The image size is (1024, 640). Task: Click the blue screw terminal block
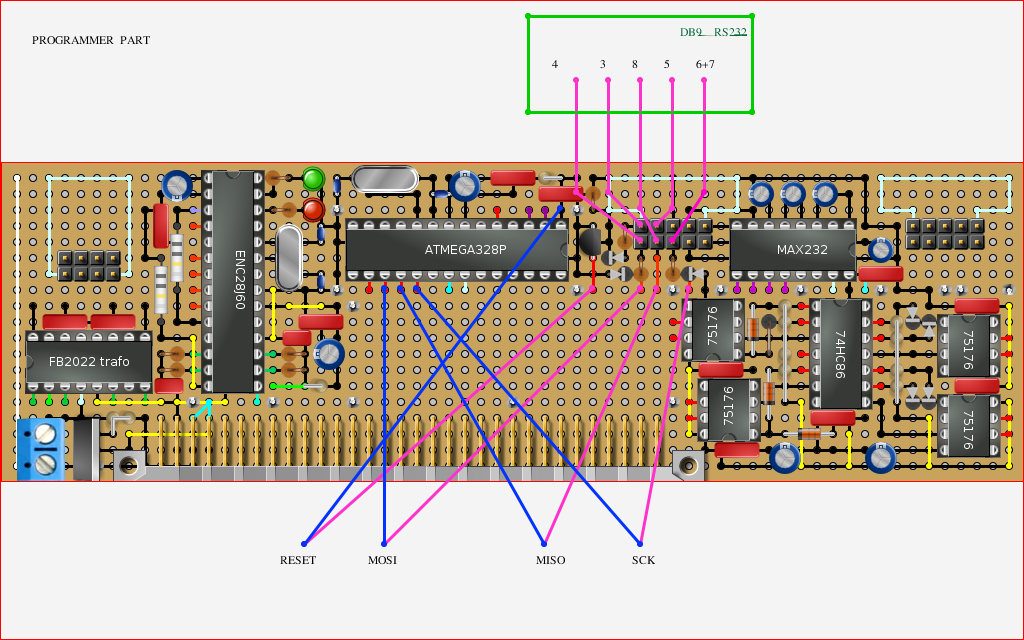tap(40, 449)
